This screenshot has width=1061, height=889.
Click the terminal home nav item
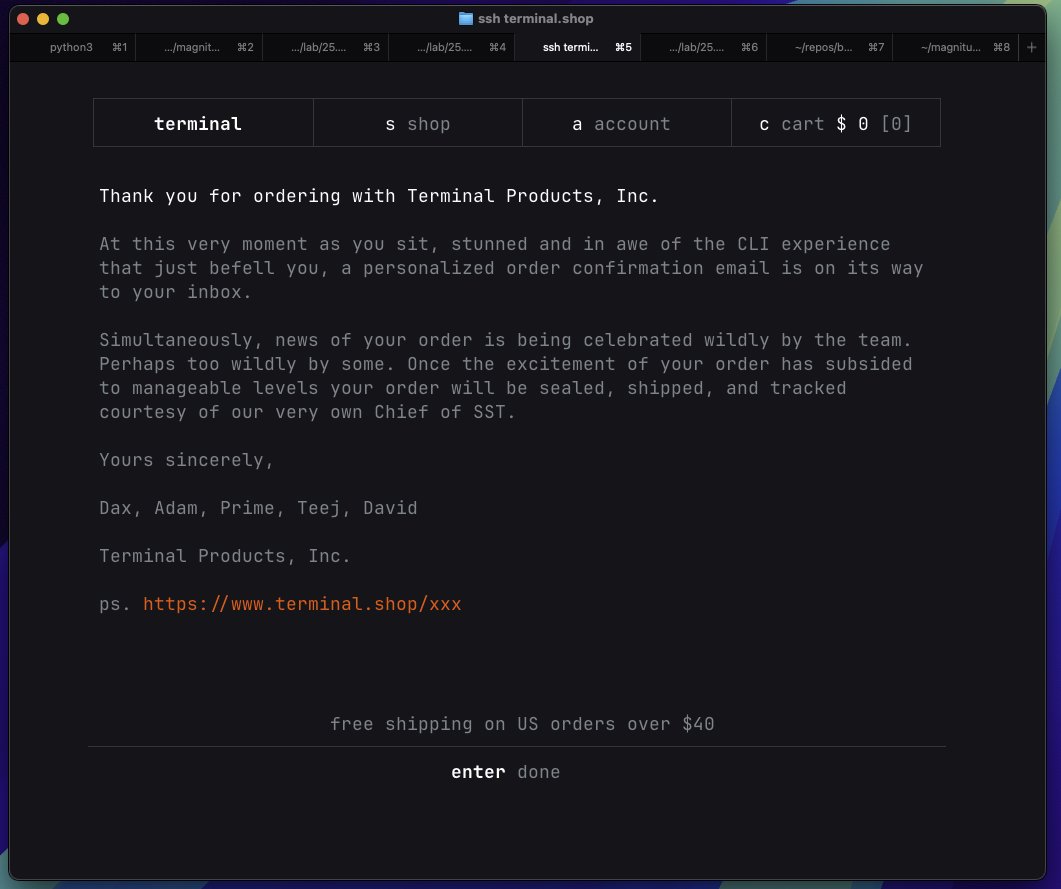tap(203, 123)
